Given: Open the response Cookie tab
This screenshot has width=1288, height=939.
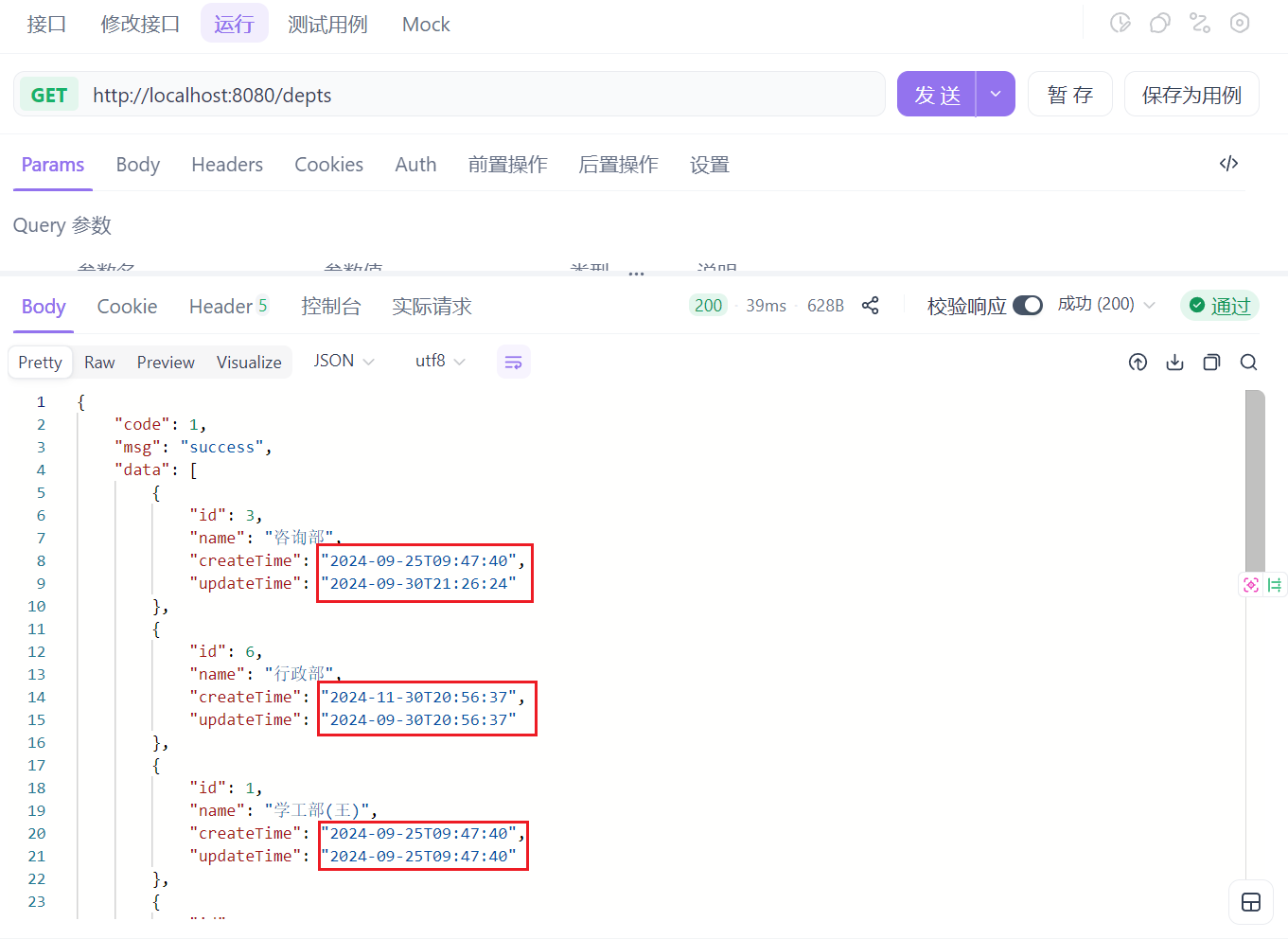Looking at the screenshot, I should [x=127, y=307].
